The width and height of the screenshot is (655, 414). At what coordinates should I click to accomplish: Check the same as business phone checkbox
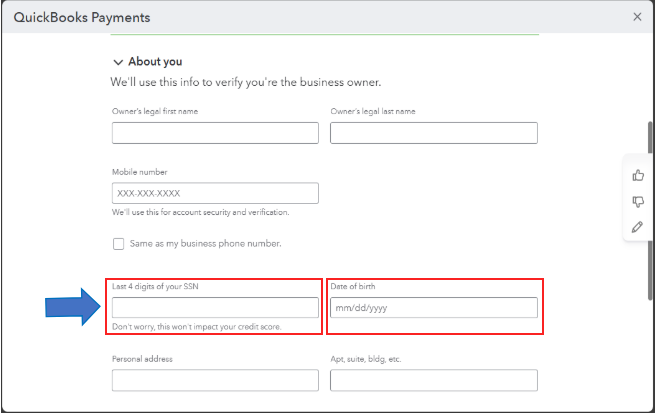118,243
